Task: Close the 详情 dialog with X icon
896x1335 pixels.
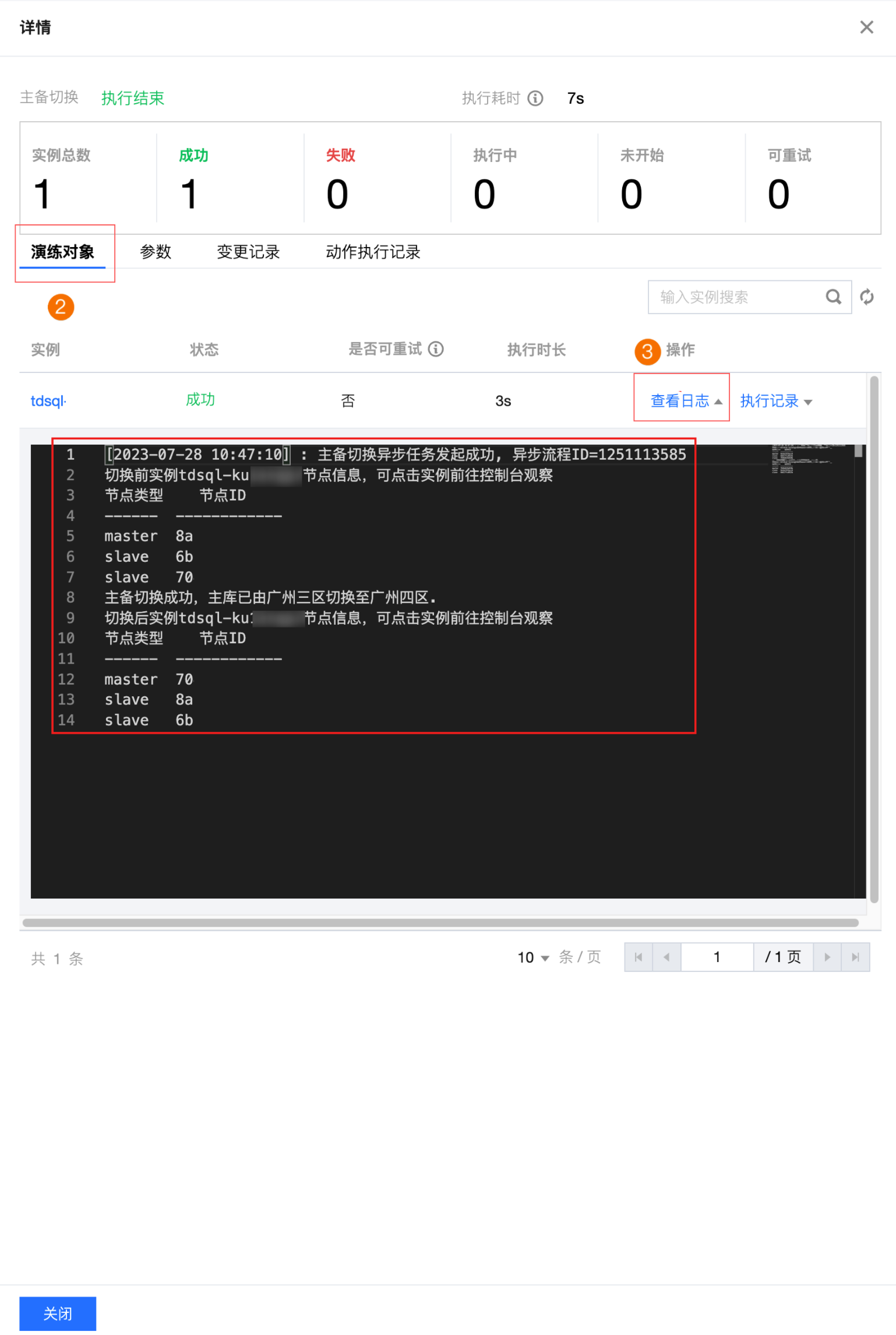Action: pos(866,27)
